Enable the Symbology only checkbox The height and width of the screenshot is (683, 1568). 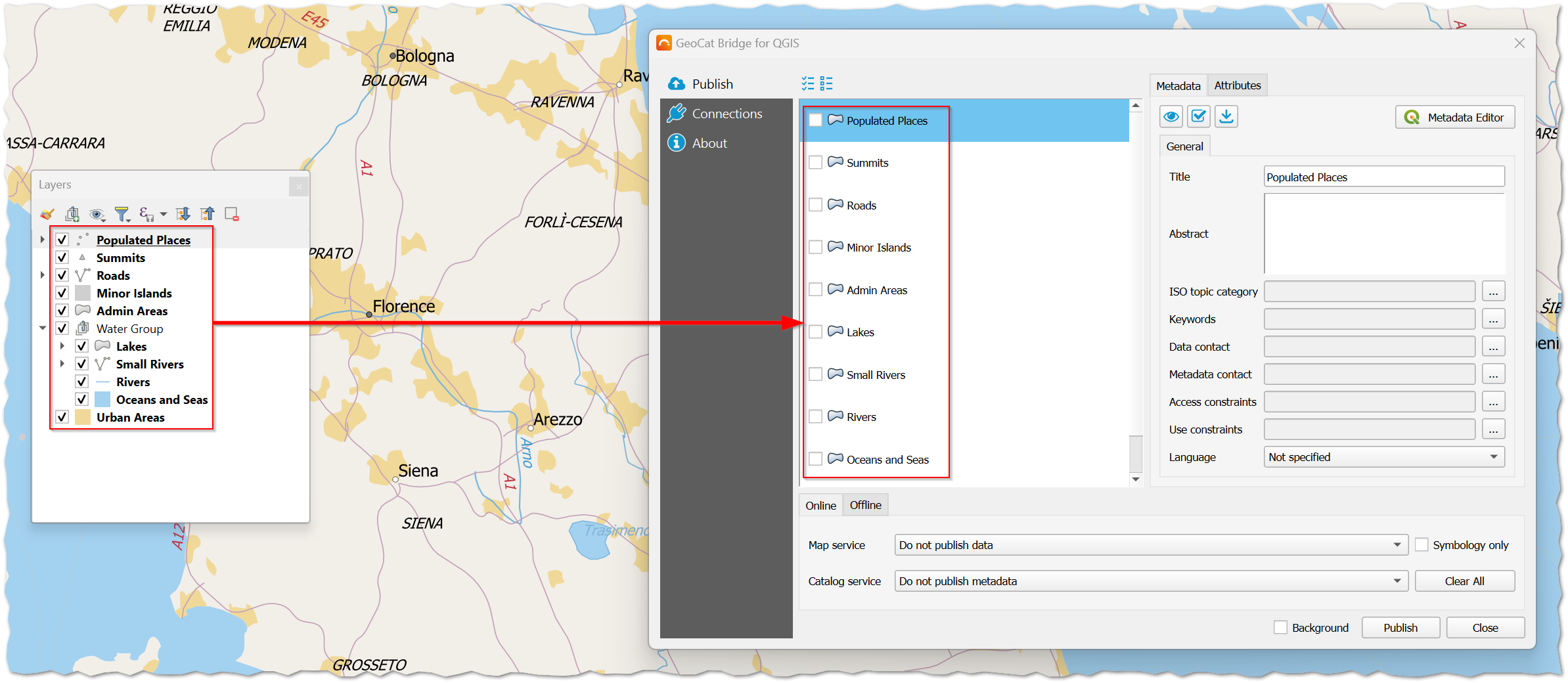[x=1422, y=544]
